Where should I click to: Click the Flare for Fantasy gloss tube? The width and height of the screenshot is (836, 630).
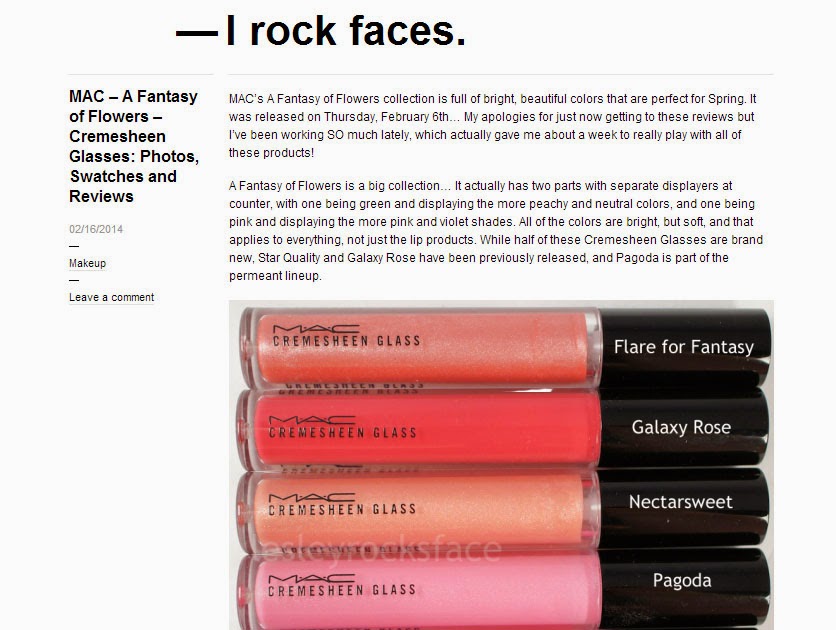pos(421,348)
